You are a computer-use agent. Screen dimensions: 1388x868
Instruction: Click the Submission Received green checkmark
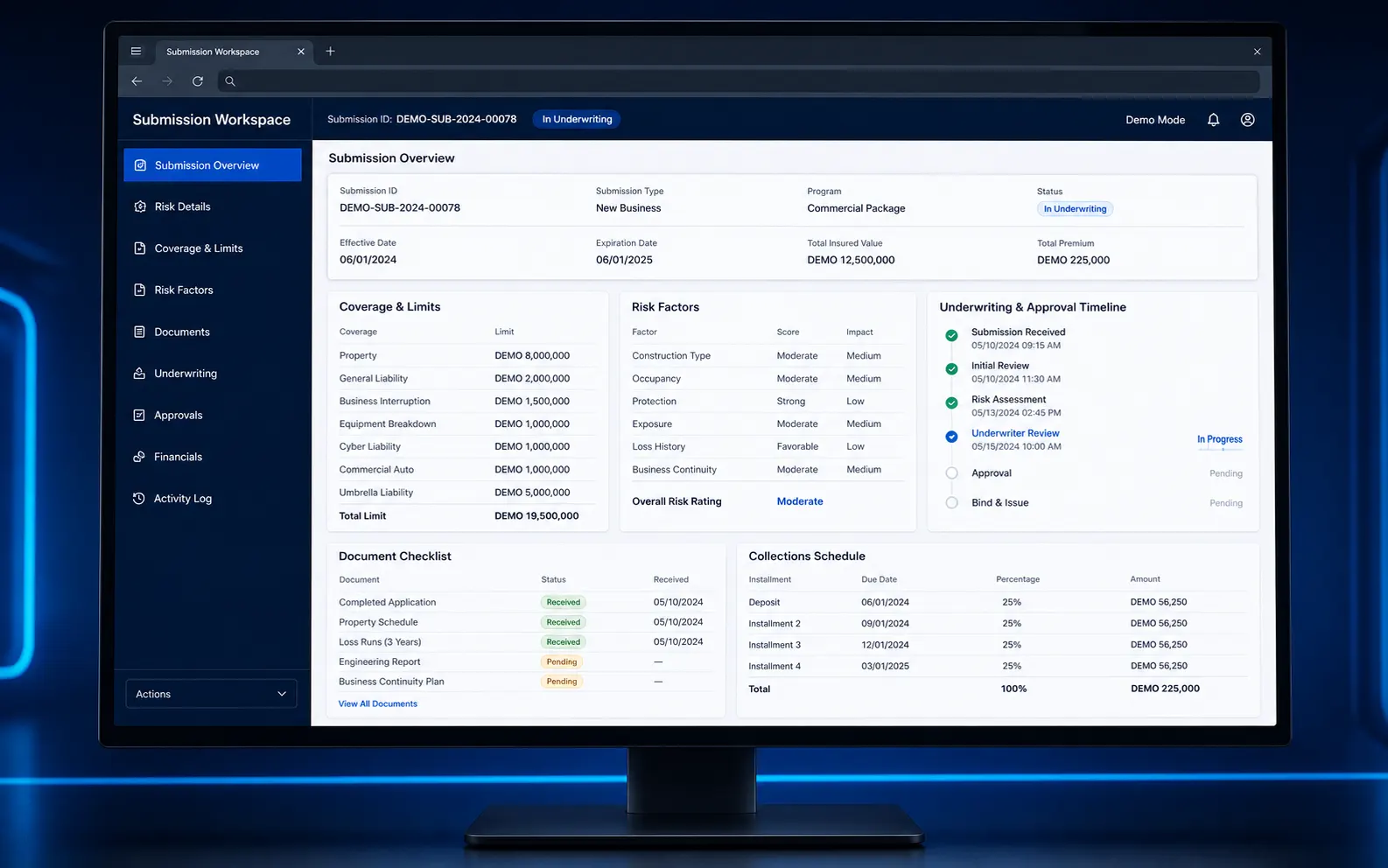pos(951,335)
